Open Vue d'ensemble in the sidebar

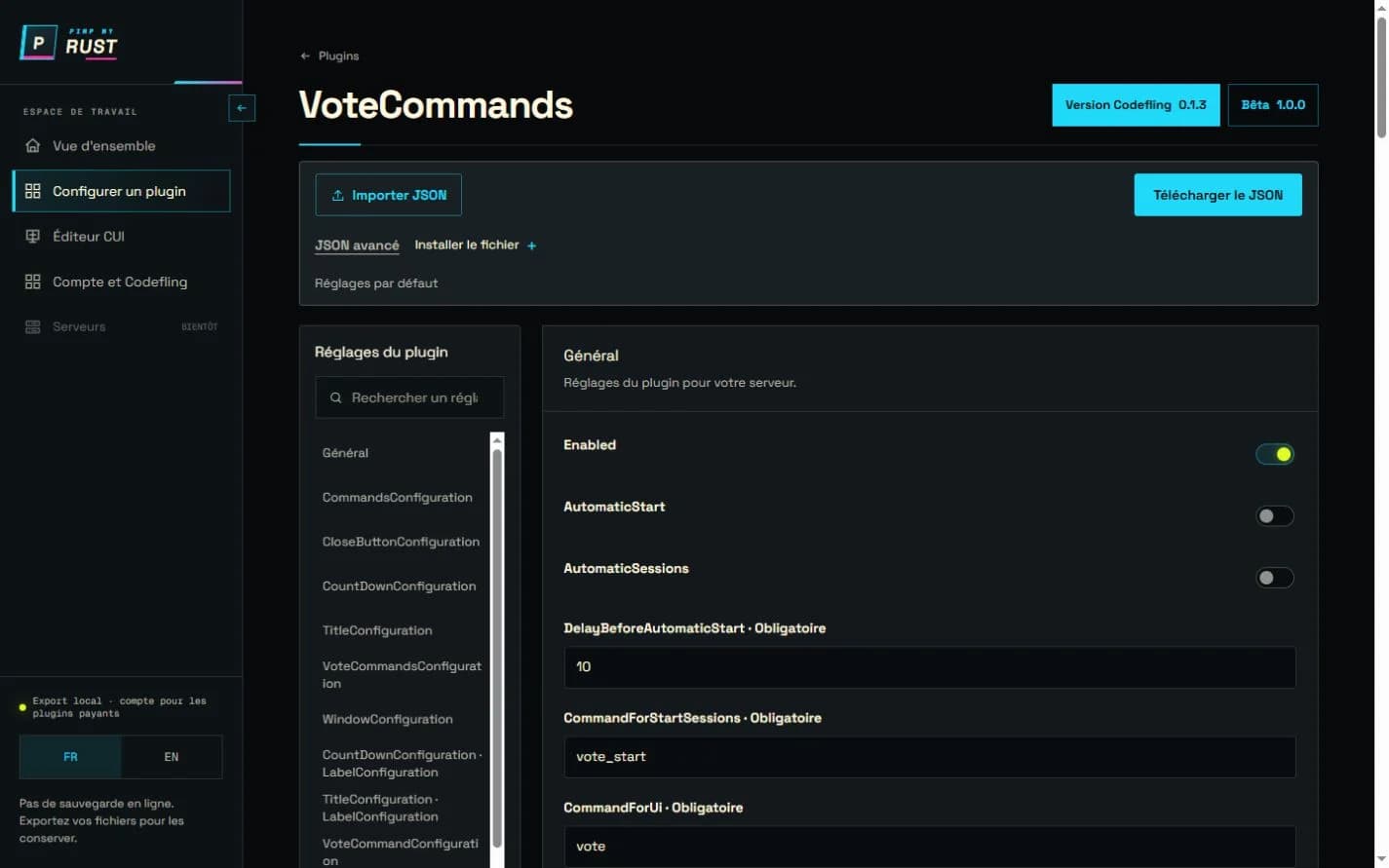121,146
